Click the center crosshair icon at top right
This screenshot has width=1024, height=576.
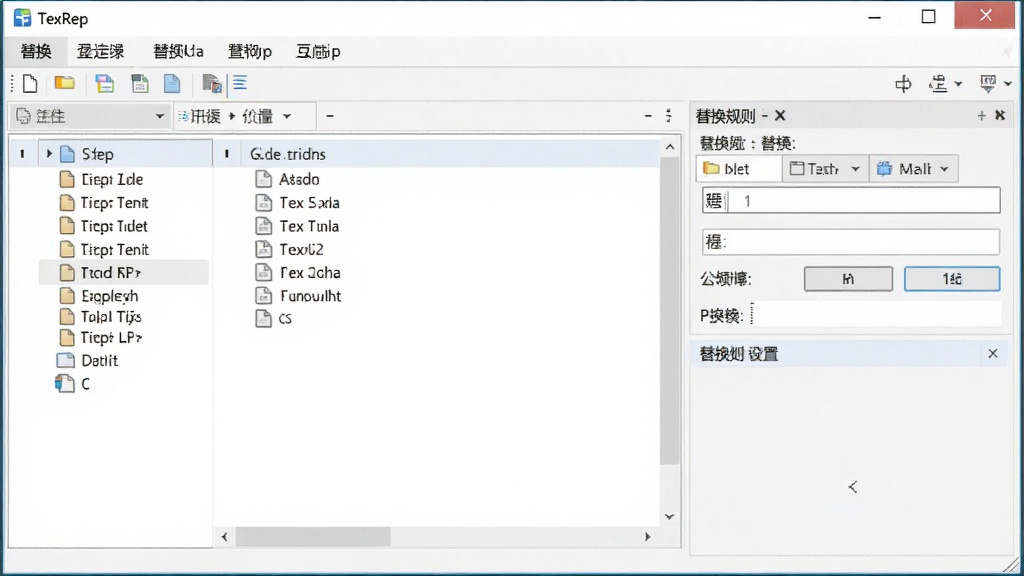[x=903, y=84]
